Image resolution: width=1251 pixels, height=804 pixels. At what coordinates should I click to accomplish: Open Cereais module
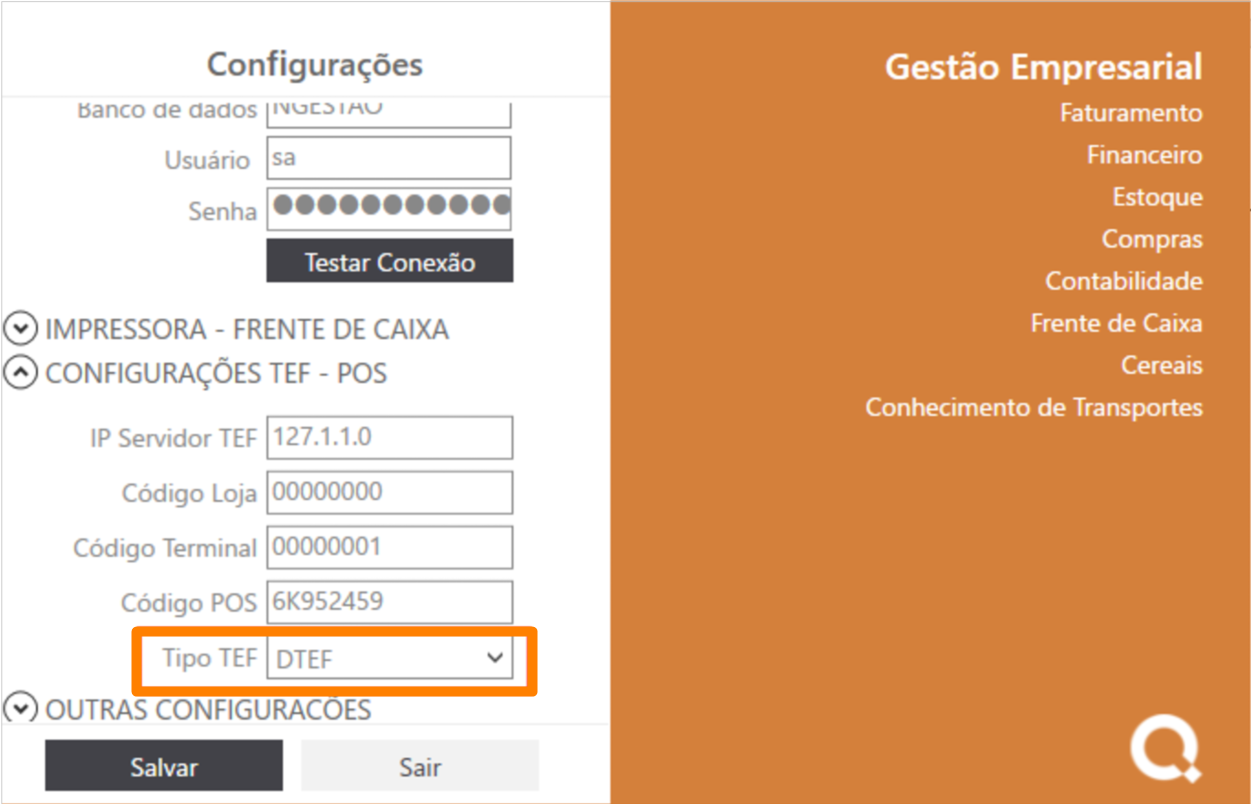point(1161,365)
